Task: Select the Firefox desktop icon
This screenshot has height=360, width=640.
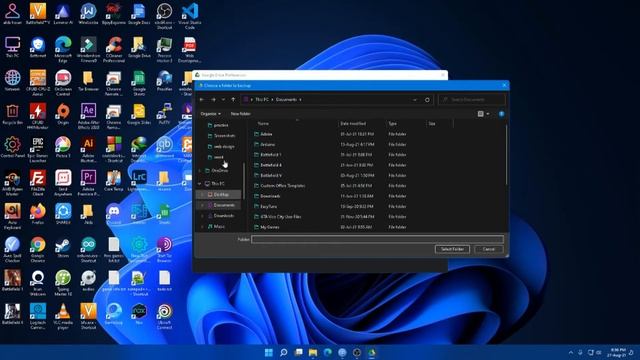Action: [x=38, y=214]
